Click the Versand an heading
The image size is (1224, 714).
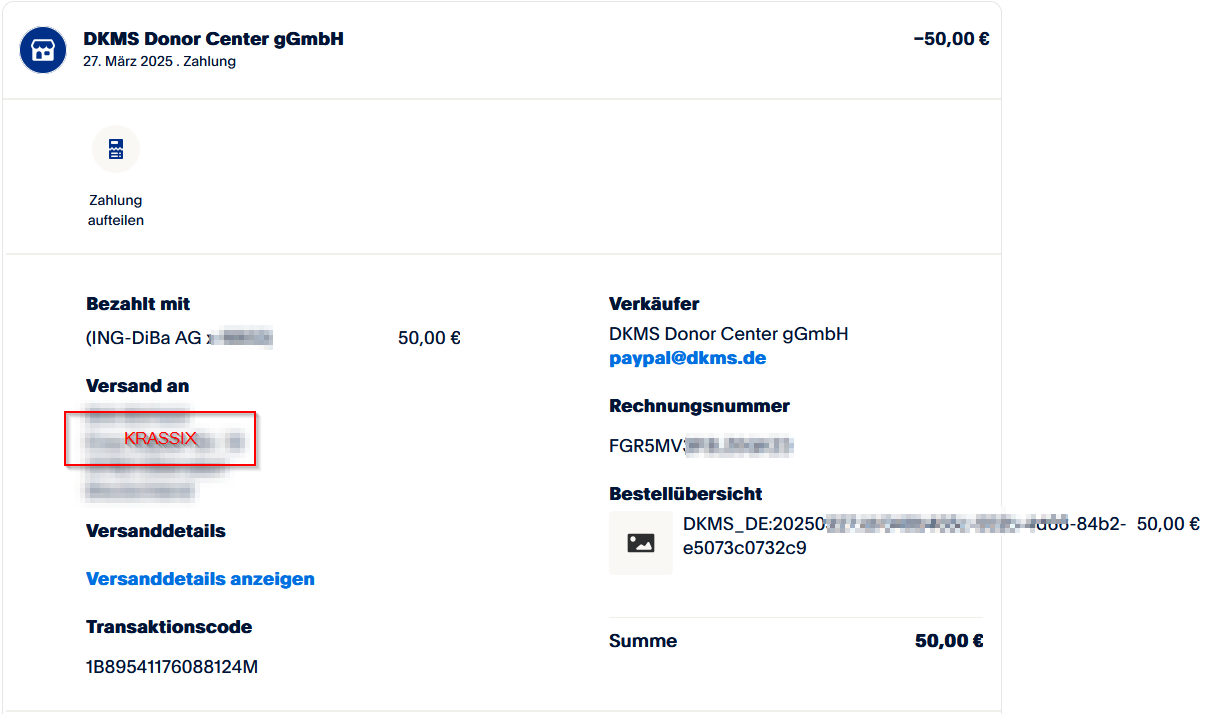(x=138, y=386)
